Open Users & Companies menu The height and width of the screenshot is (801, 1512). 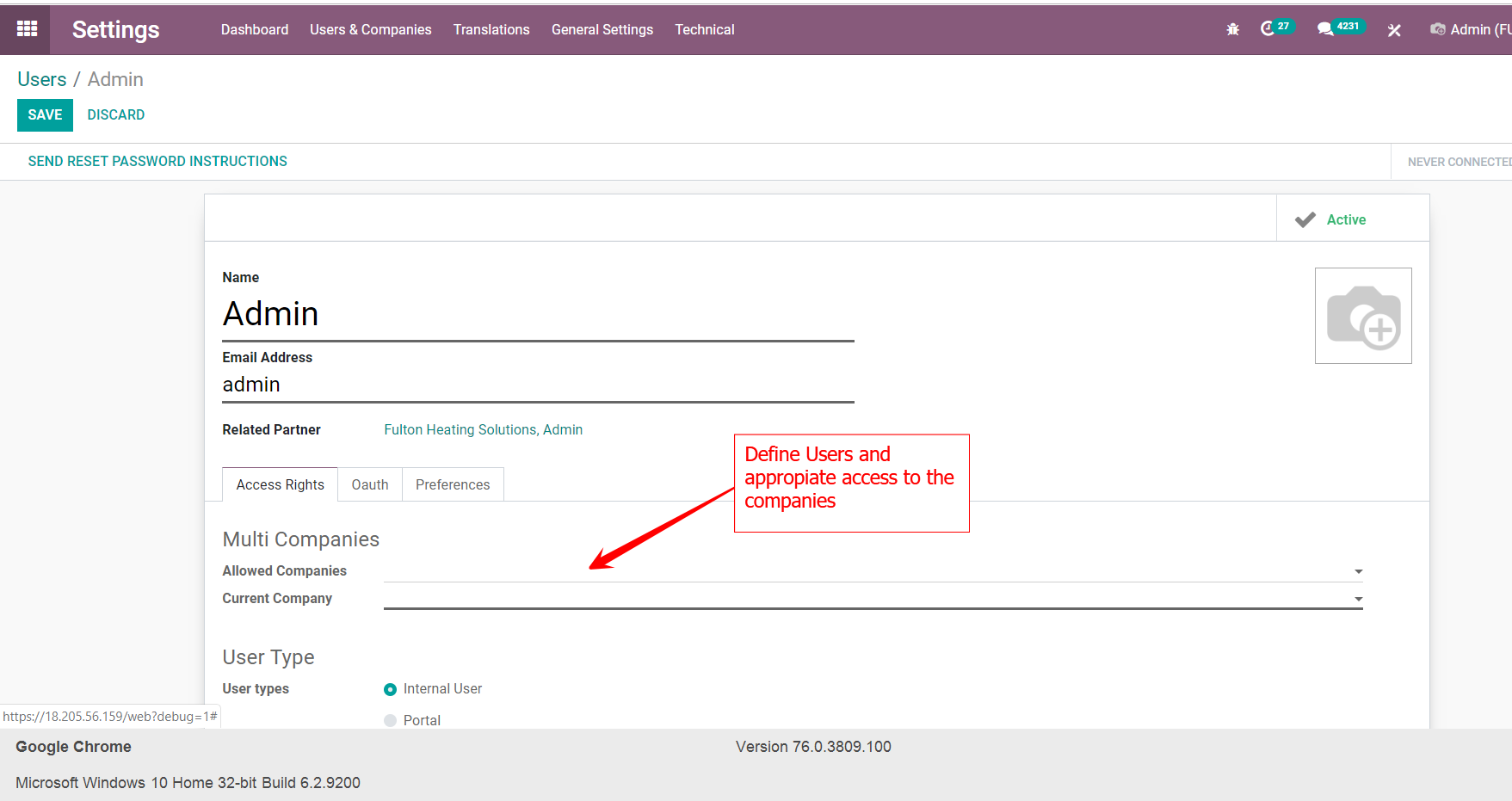371,29
